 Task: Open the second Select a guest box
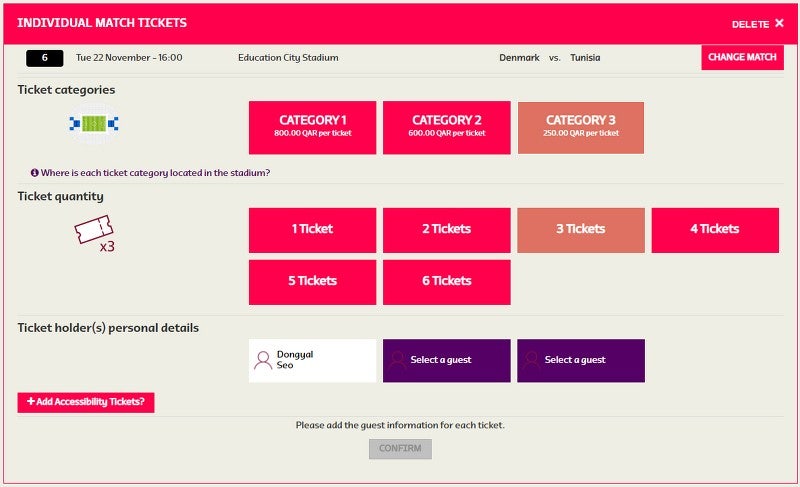(581, 361)
